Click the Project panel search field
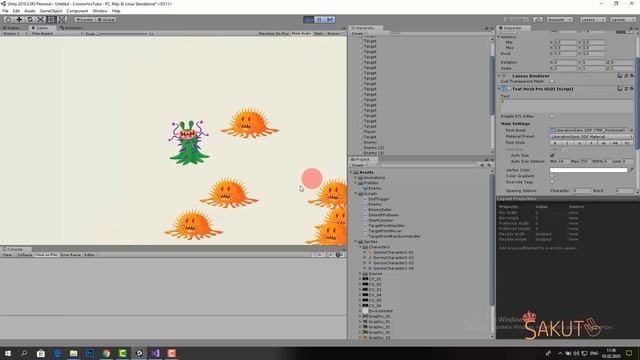Screen dimensions: 640x360 [x=428, y=165]
